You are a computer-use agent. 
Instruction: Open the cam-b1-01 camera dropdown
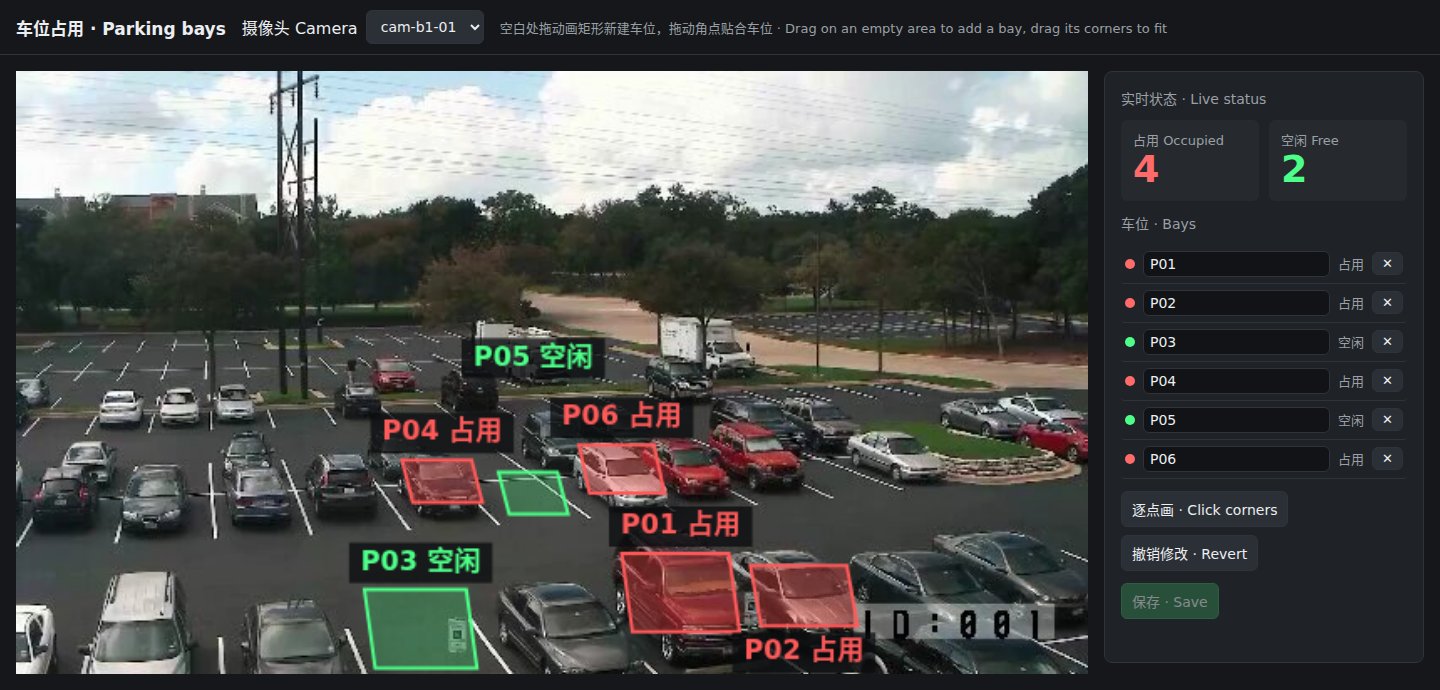425,27
